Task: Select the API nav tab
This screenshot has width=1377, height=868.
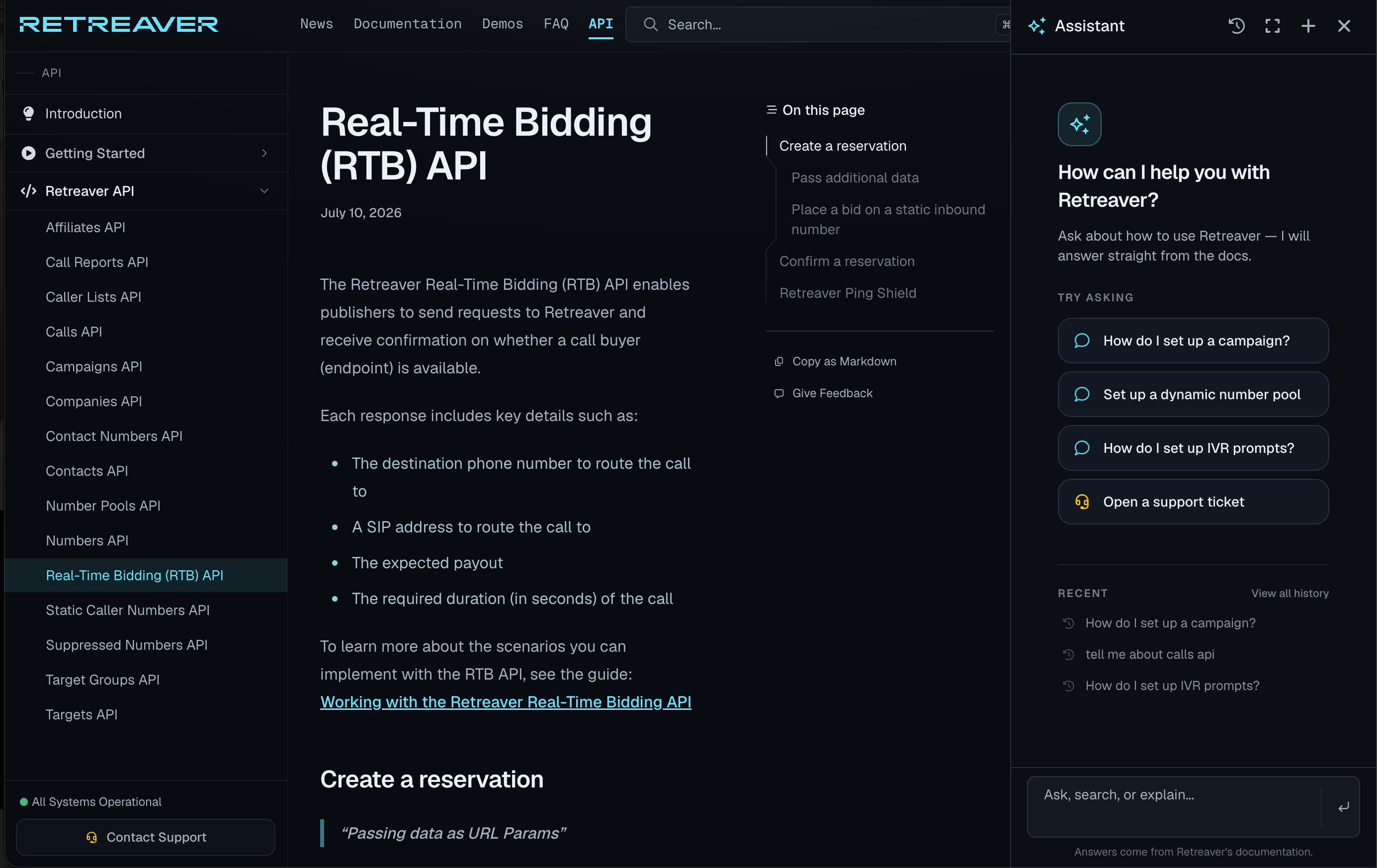Action: [x=601, y=24]
